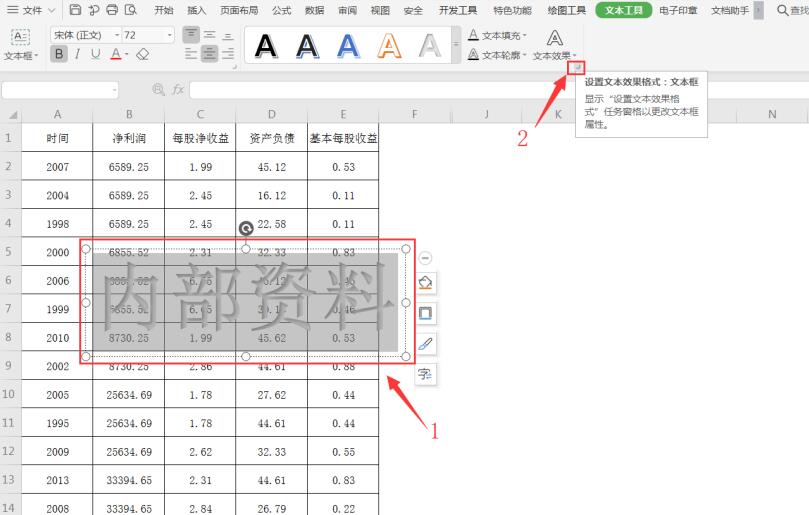The width and height of the screenshot is (809, 515).
Task: Toggle Bold formatting button
Action: (x=59, y=54)
